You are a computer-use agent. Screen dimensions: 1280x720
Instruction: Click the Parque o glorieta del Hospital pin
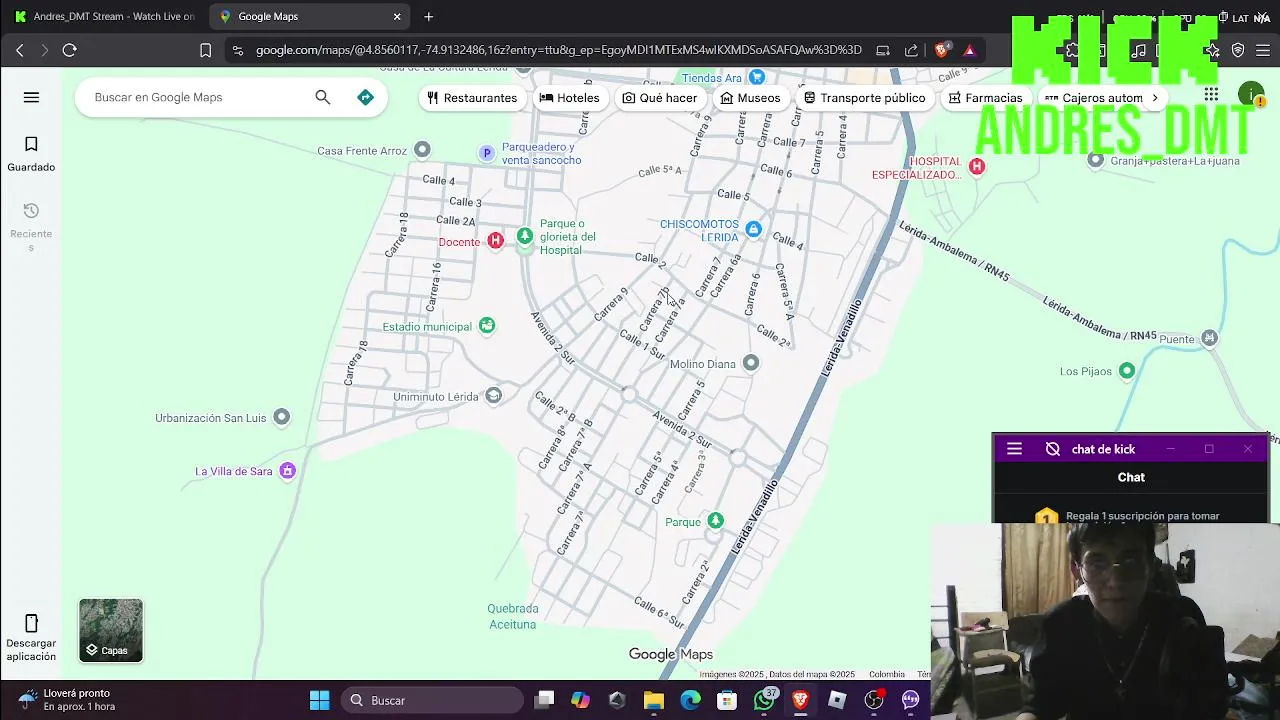click(x=525, y=236)
